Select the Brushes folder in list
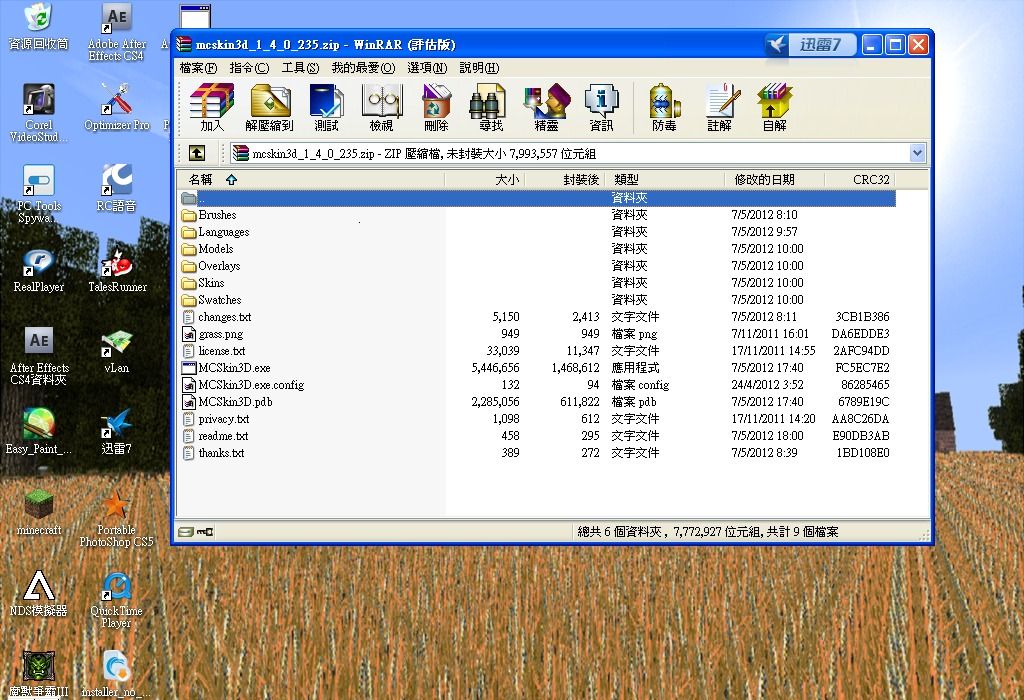1024x700 pixels. pyautogui.click(x=217, y=215)
